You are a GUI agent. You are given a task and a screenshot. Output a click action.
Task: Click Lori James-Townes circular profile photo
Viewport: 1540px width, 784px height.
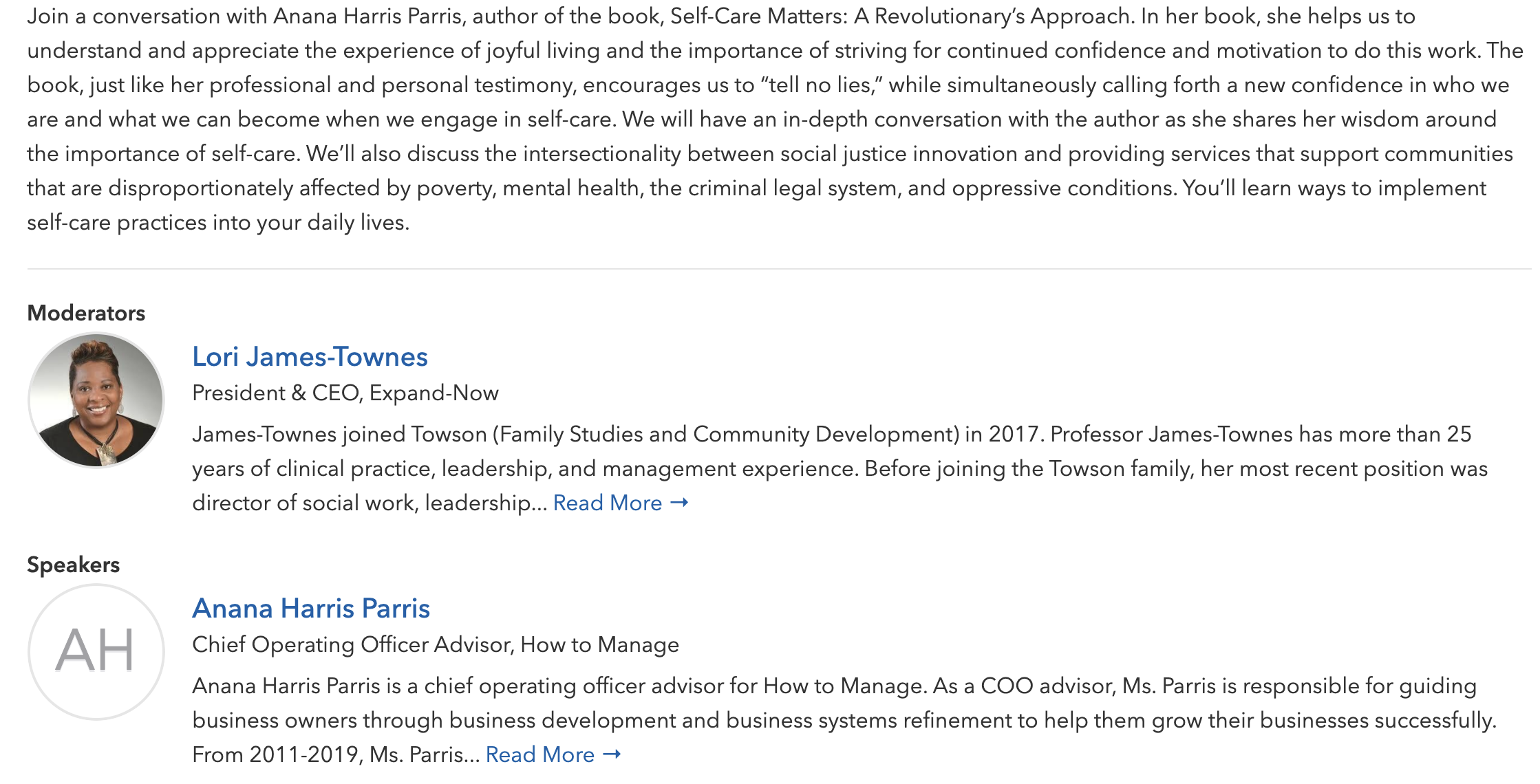tap(96, 400)
